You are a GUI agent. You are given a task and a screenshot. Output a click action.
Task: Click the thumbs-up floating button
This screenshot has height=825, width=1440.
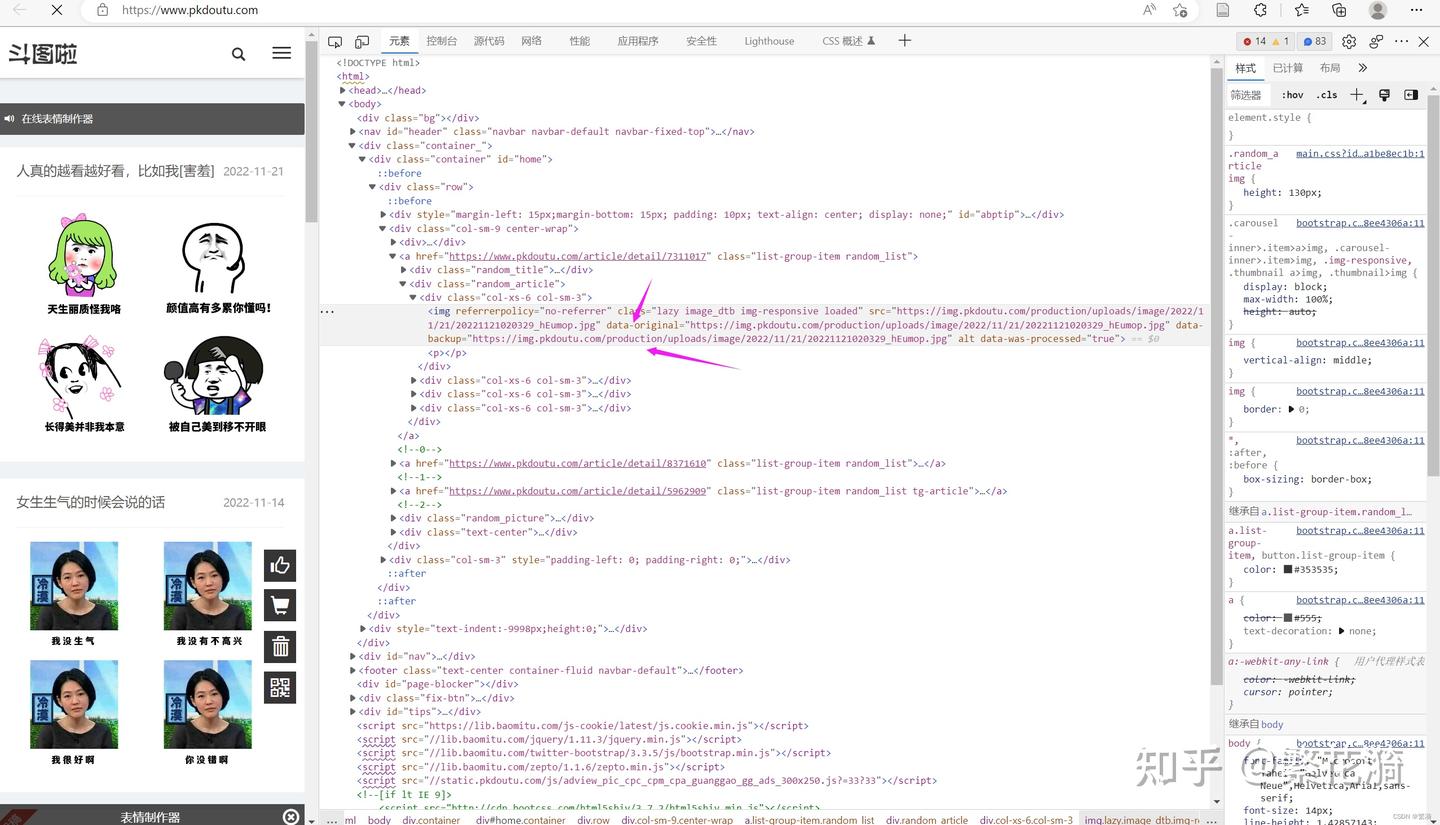tap(280, 565)
